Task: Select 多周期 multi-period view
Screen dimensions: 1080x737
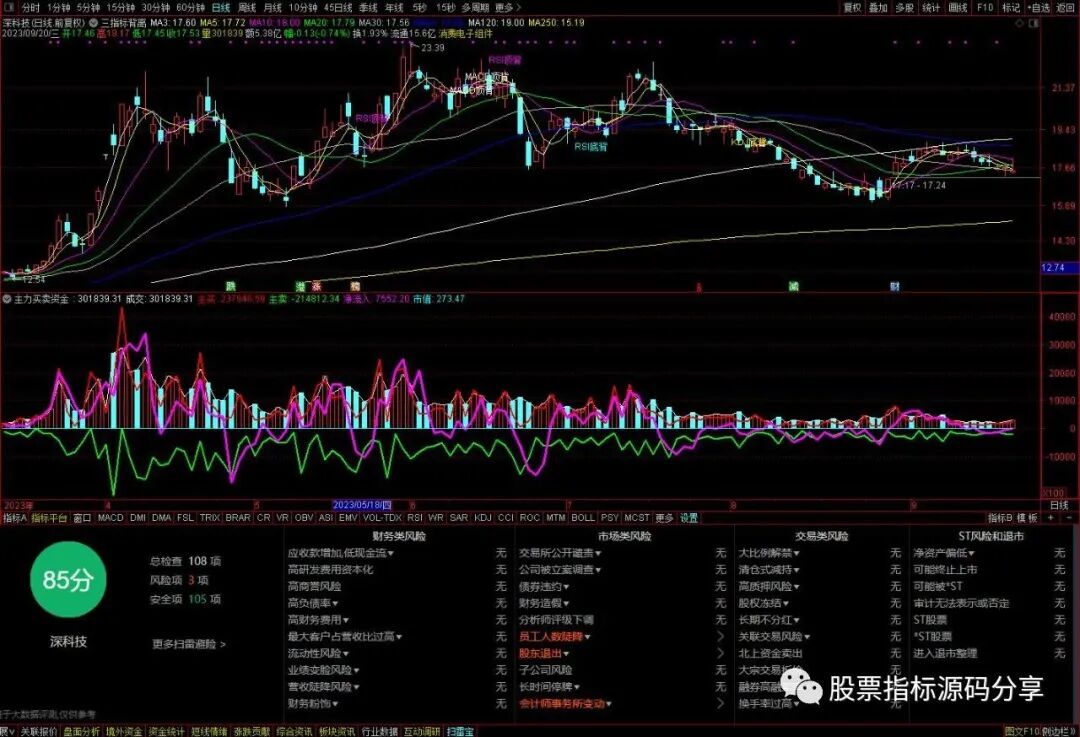Action: tap(475, 8)
